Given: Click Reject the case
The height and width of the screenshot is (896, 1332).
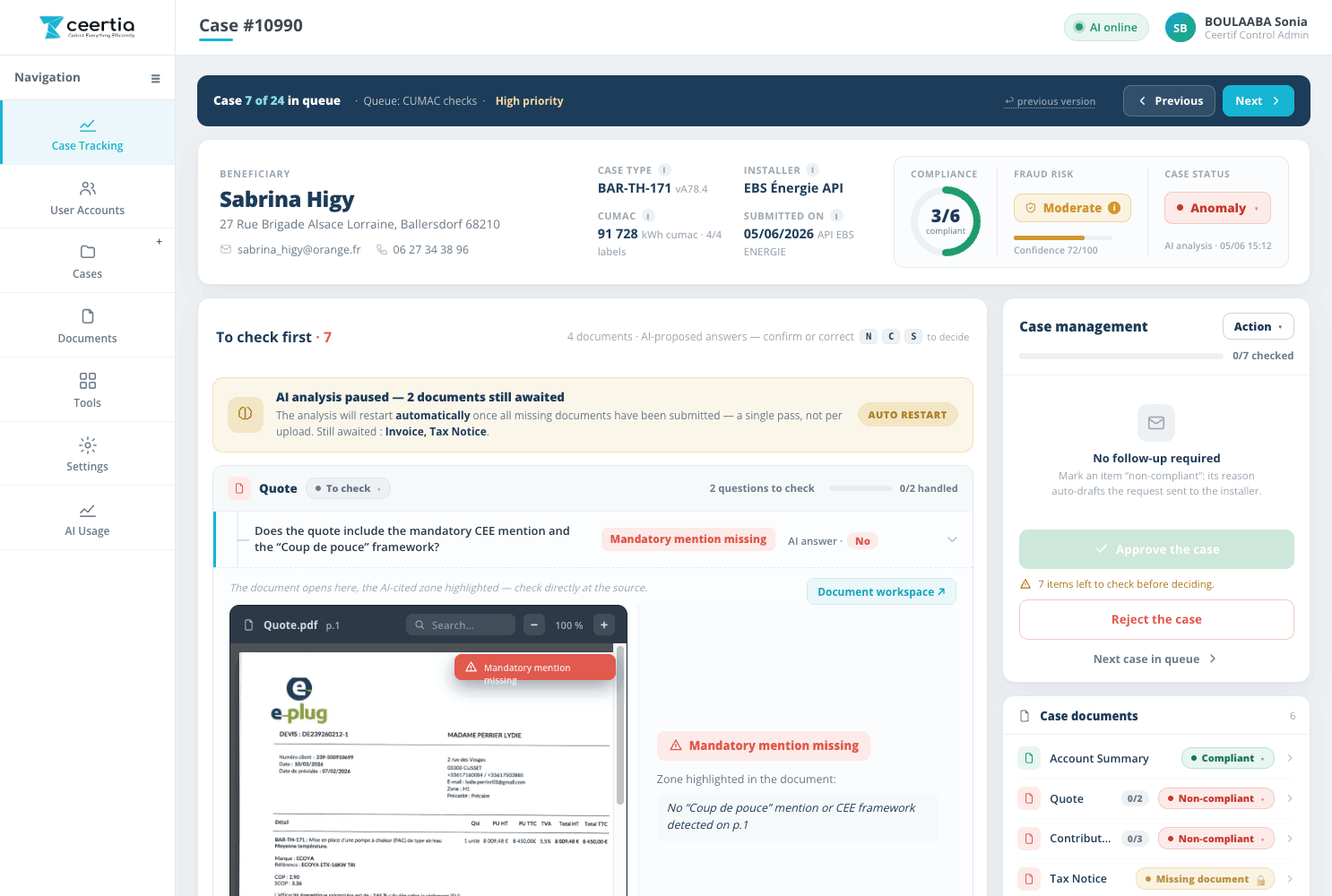Looking at the screenshot, I should point(1156,619).
